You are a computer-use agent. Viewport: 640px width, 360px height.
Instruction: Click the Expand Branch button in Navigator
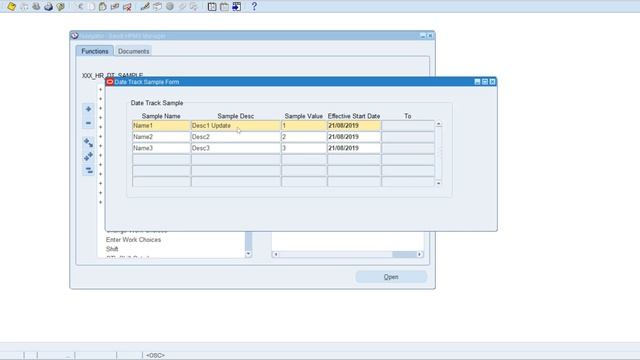pos(88,143)
